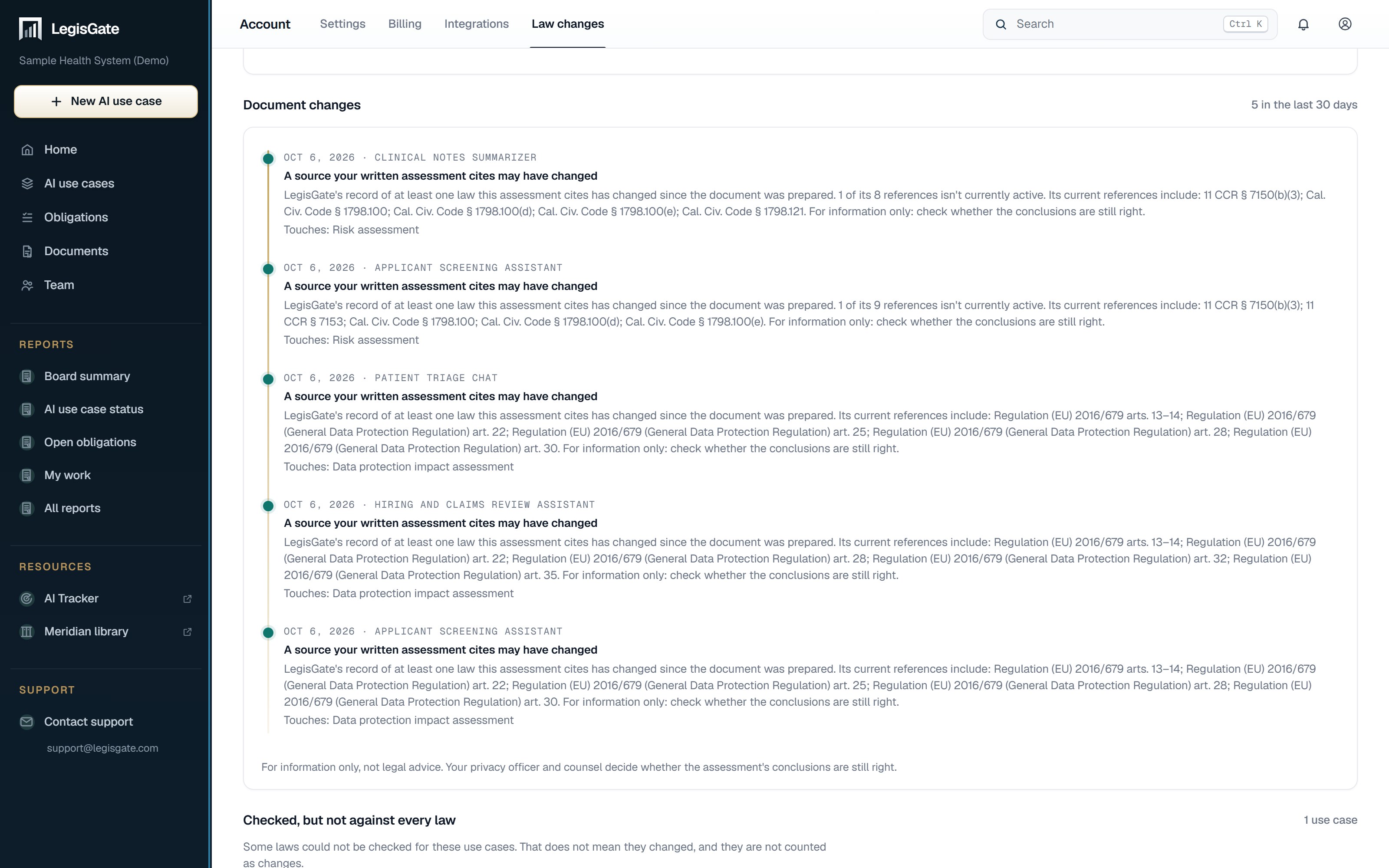Email support@legisgate.com
This screenshot has width=1389, height=868.
103,748
